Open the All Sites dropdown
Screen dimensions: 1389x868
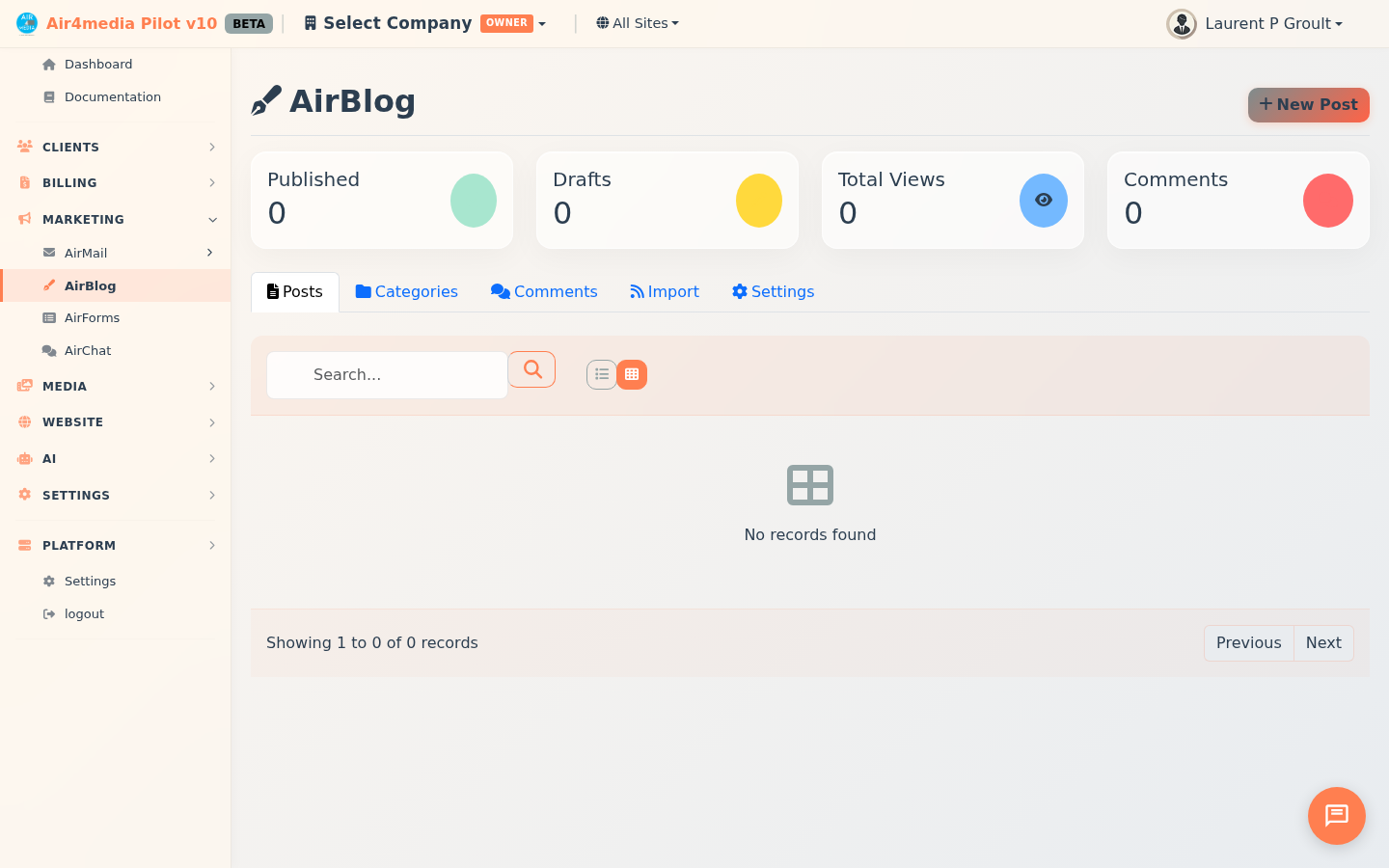click(637, 22)
